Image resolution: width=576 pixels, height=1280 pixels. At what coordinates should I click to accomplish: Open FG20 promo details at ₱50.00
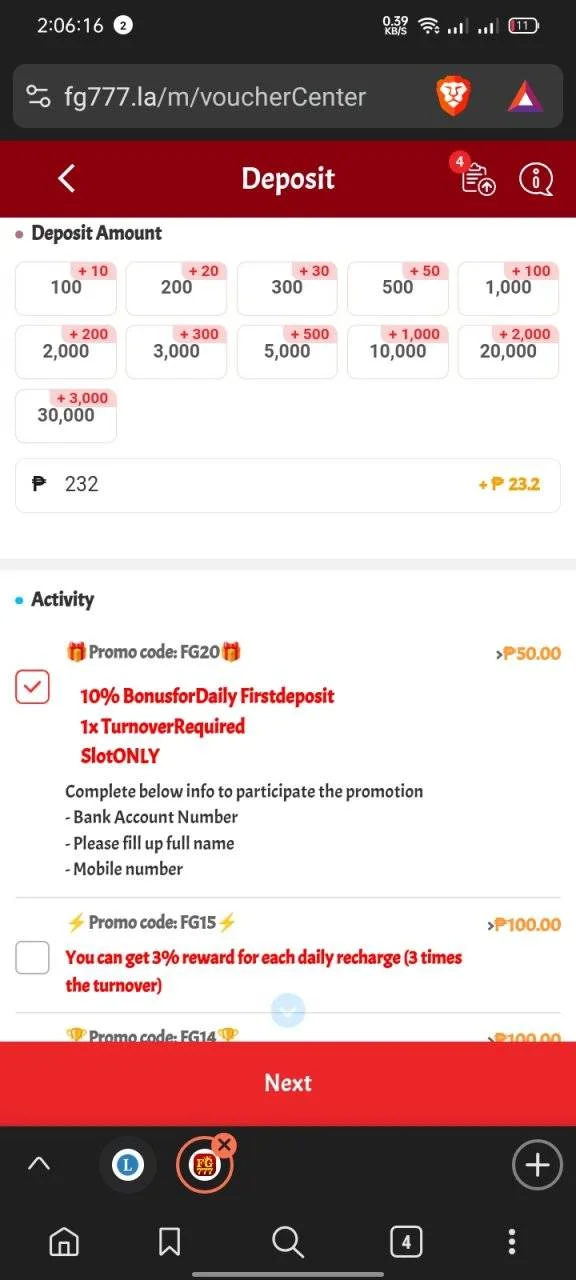[528, 653]
